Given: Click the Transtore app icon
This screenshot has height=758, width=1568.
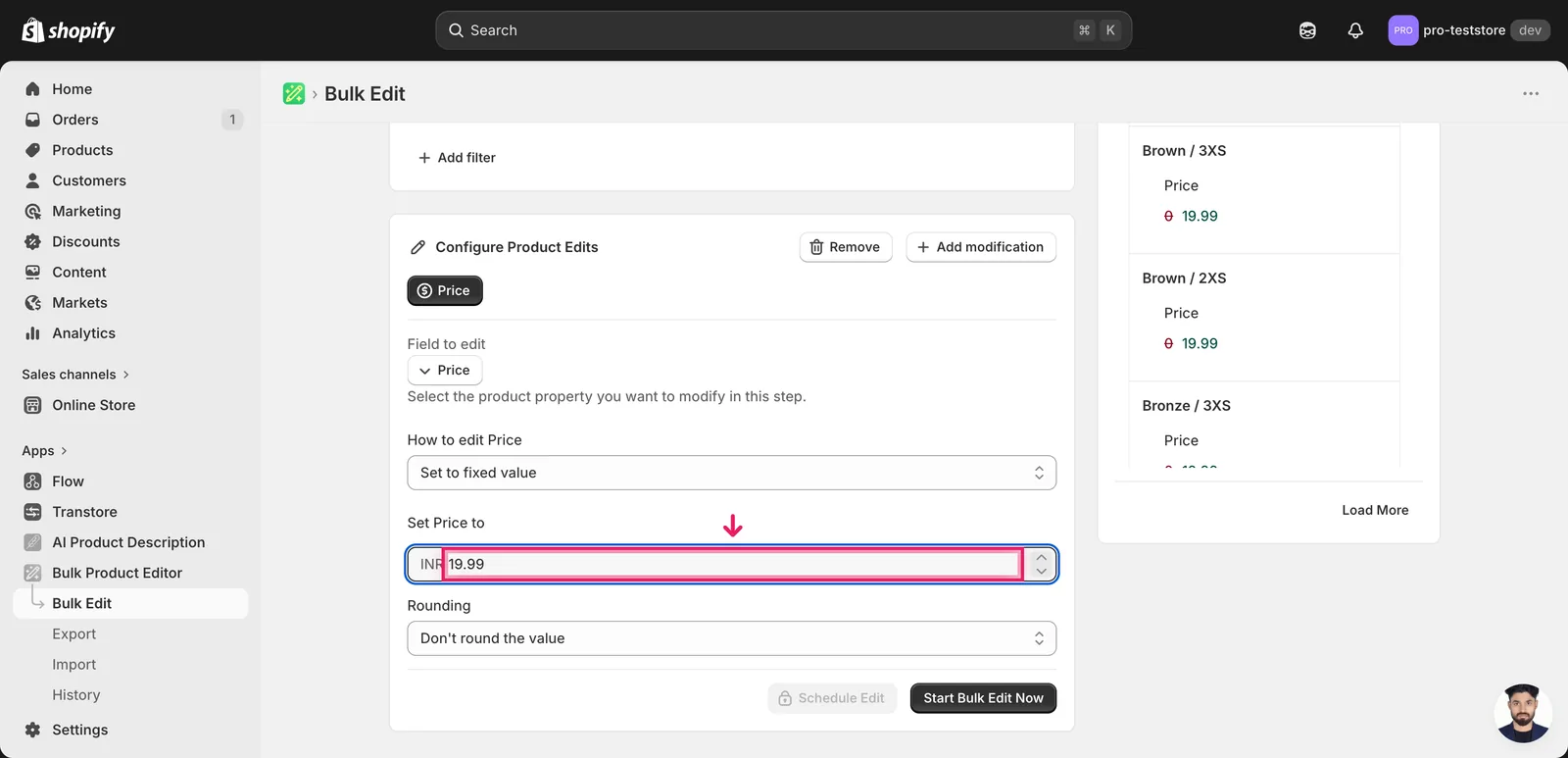Looking at the screenshot, I should 32,512.
